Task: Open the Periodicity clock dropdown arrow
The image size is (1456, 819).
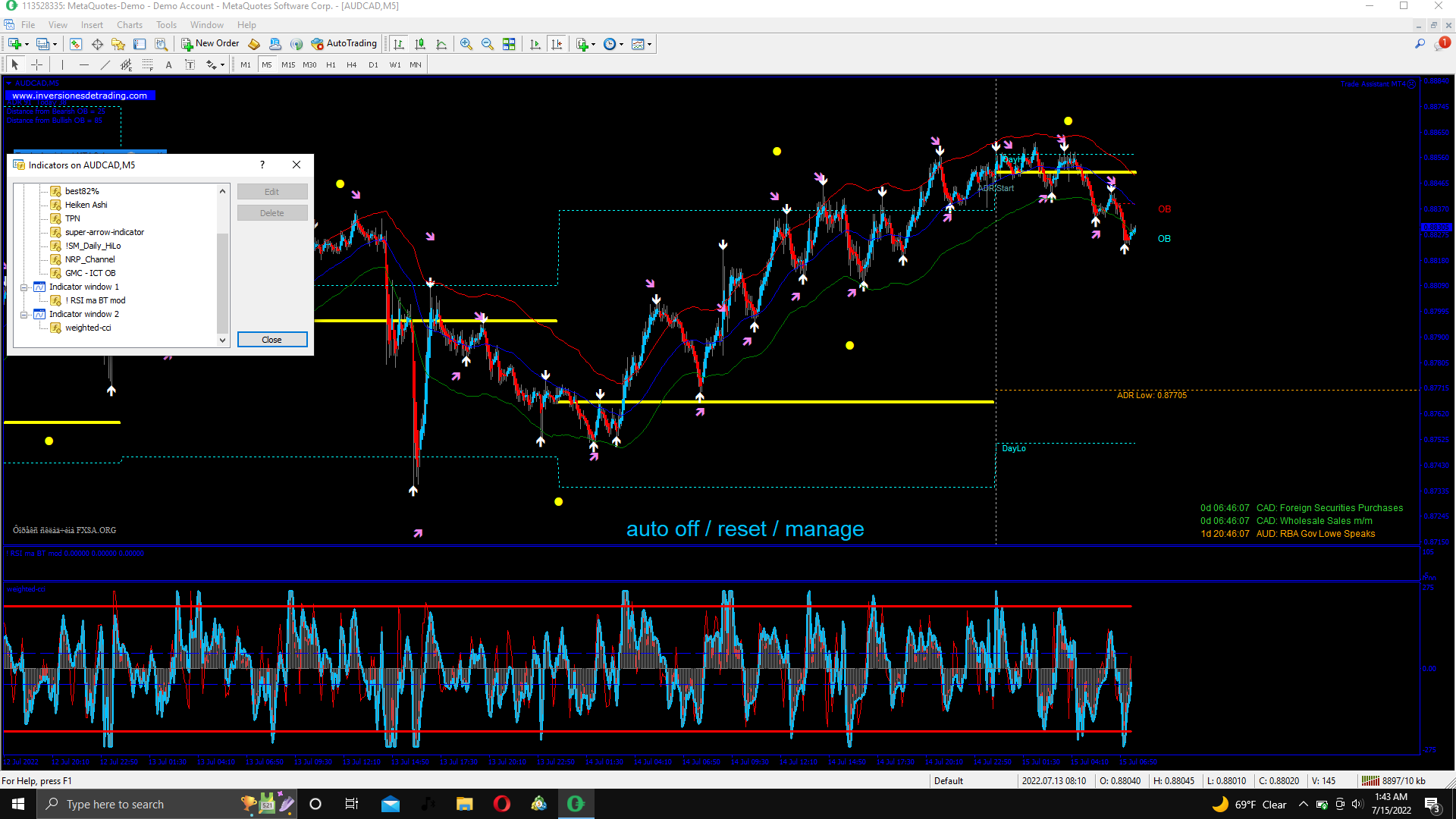Action: point(622,45)
